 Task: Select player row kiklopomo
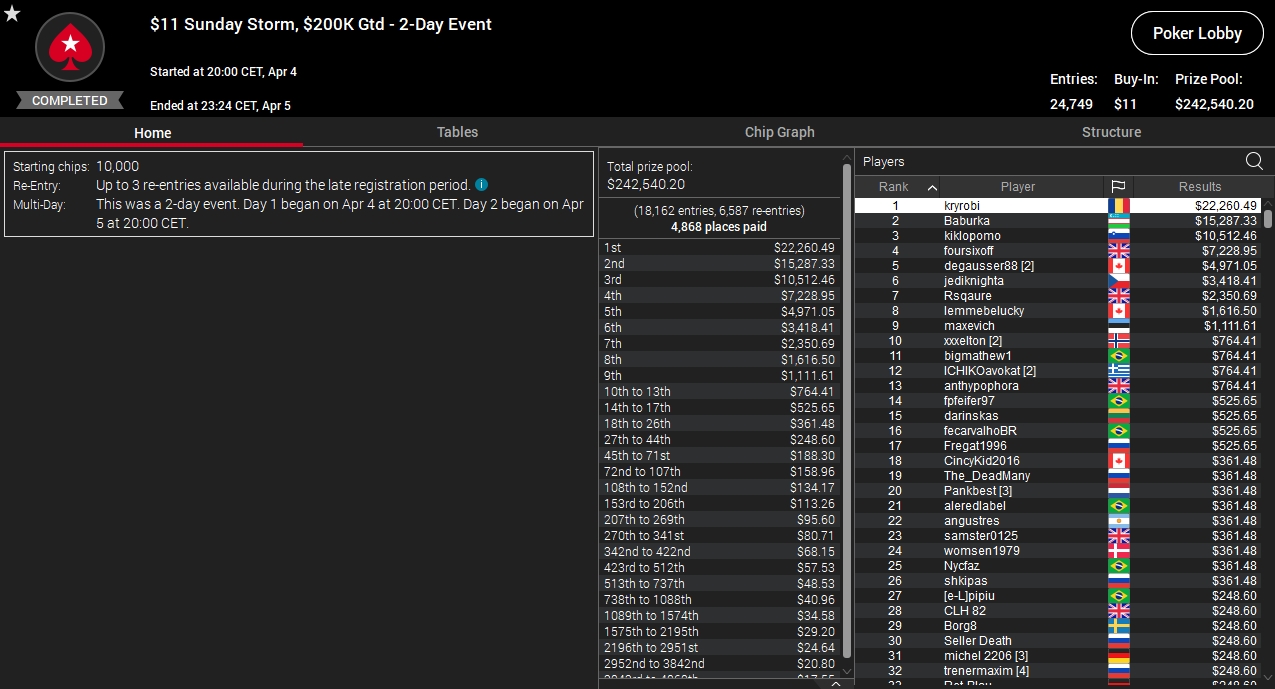[1058, 236]
